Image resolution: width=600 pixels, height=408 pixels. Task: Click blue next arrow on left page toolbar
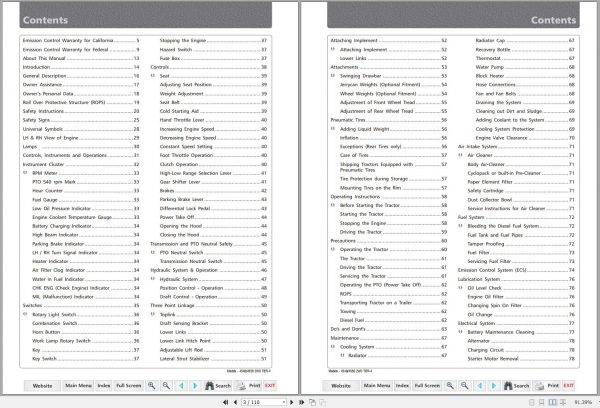pos(195,385)
